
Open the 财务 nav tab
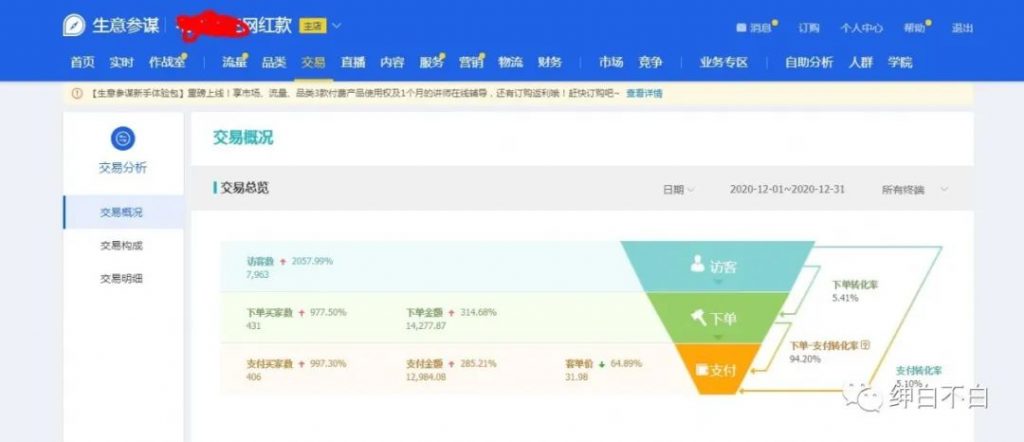[550, 63]
